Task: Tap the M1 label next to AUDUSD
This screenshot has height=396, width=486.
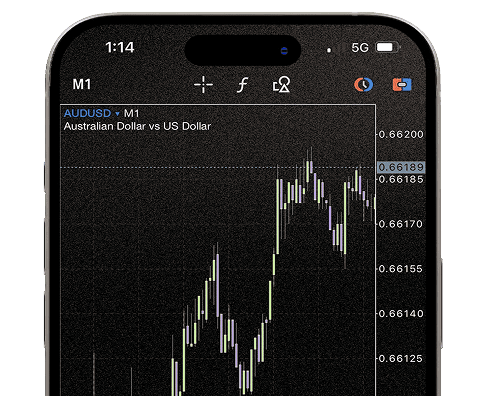Action: click(x=131, y=114)
